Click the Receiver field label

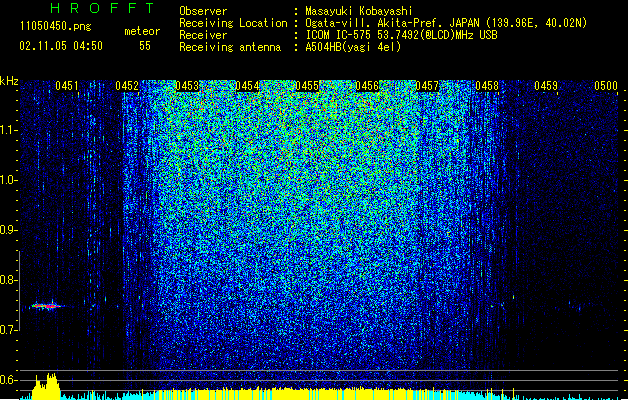point(203,35)
